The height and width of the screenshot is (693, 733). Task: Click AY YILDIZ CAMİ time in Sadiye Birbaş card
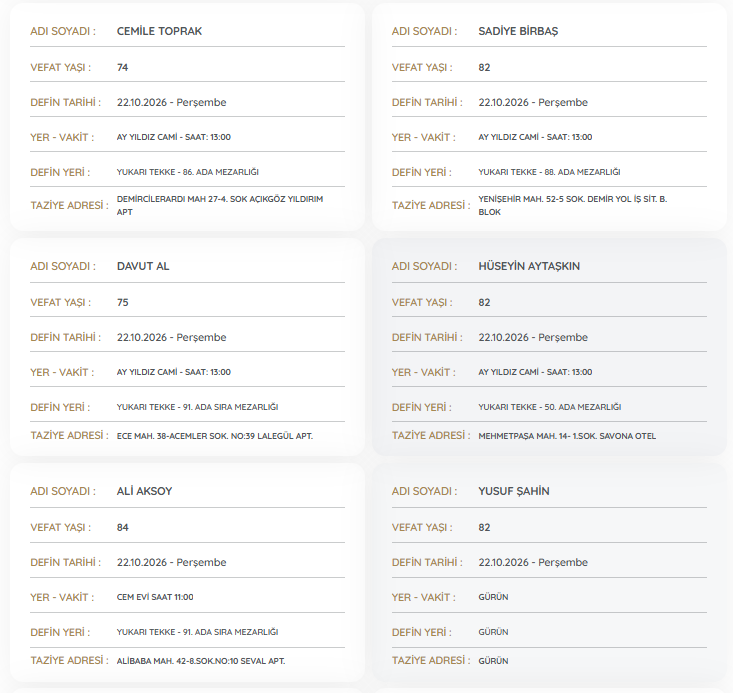click(x=535, y=137)
